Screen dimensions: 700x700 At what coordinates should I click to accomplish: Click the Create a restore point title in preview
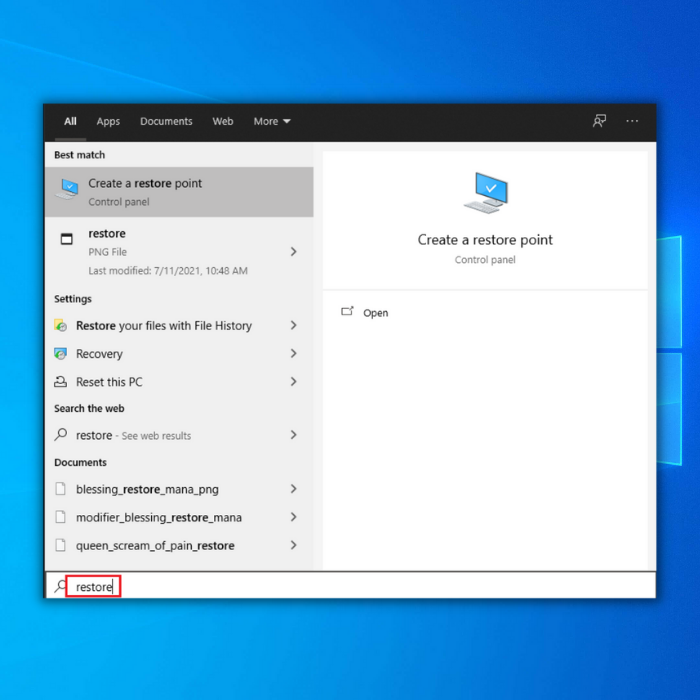[x=485, y=240]
